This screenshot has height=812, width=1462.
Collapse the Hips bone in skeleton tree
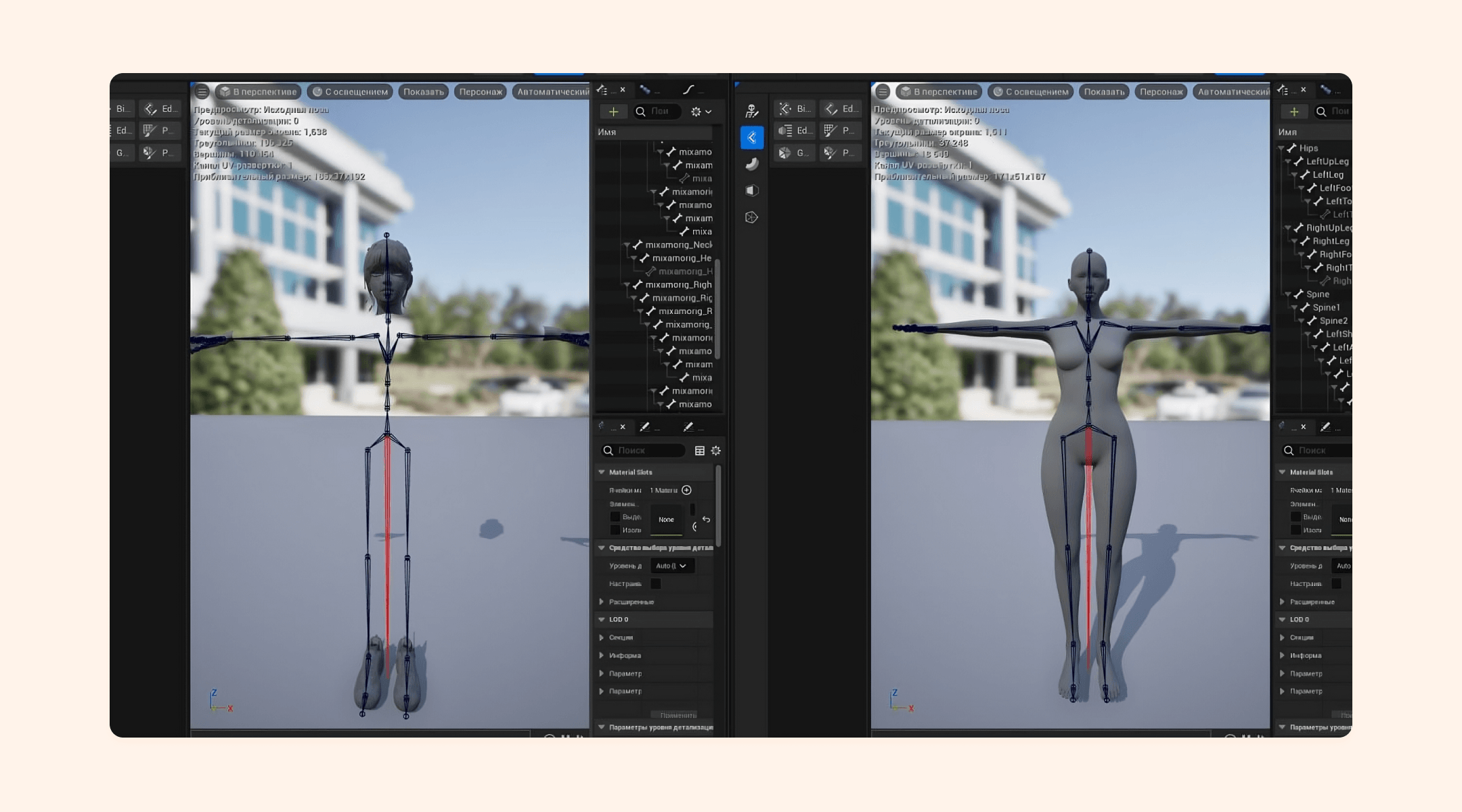pyautogui.click(x=1281, y=148)
